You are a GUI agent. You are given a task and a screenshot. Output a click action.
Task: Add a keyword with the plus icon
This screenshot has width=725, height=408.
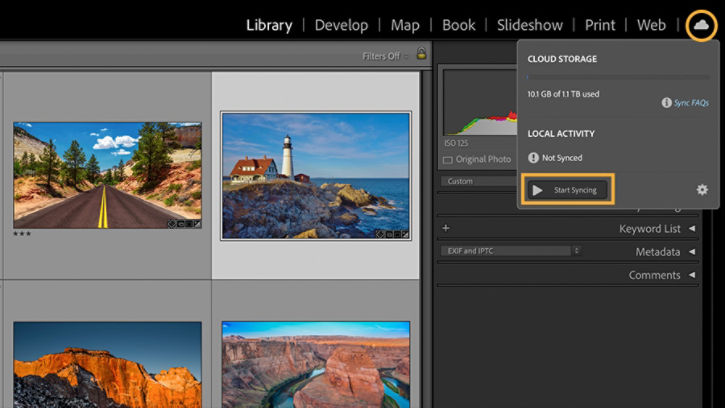446,228
